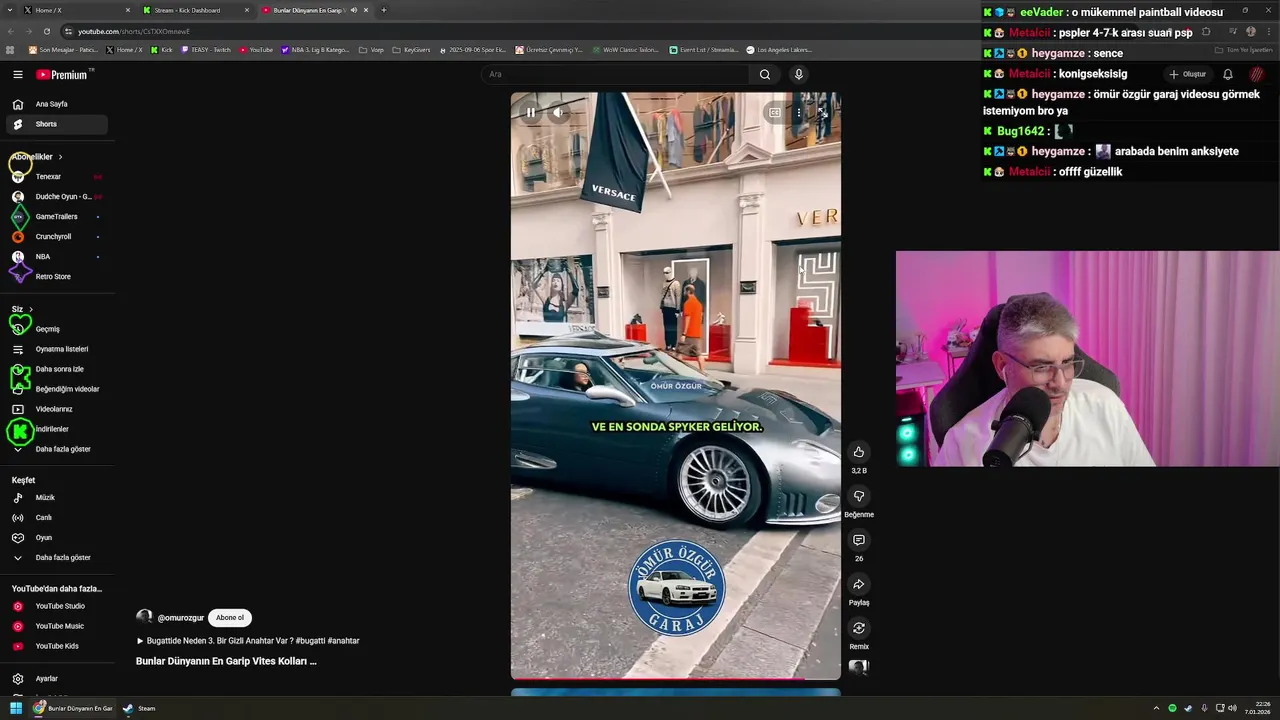Image resolution: width=1280 pixels, height=720 pixels.
Task: Open Retro Store subscription
Action: click(57, 277)
